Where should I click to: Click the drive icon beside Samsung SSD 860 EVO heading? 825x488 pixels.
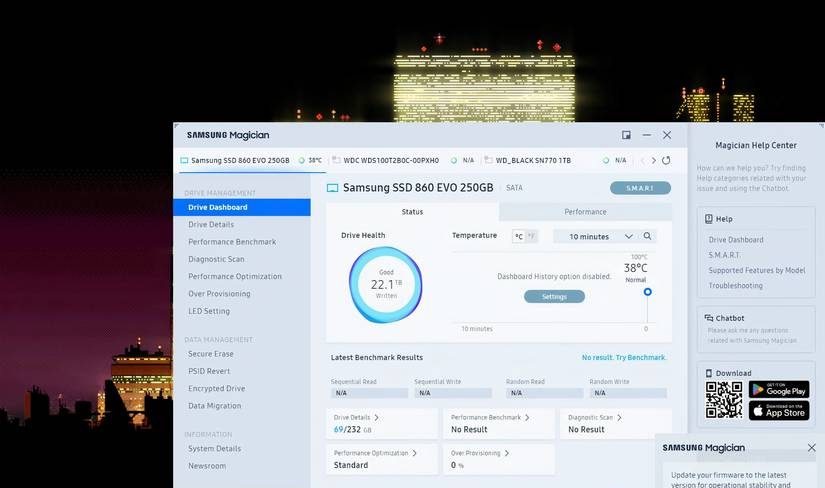point(333,188)
